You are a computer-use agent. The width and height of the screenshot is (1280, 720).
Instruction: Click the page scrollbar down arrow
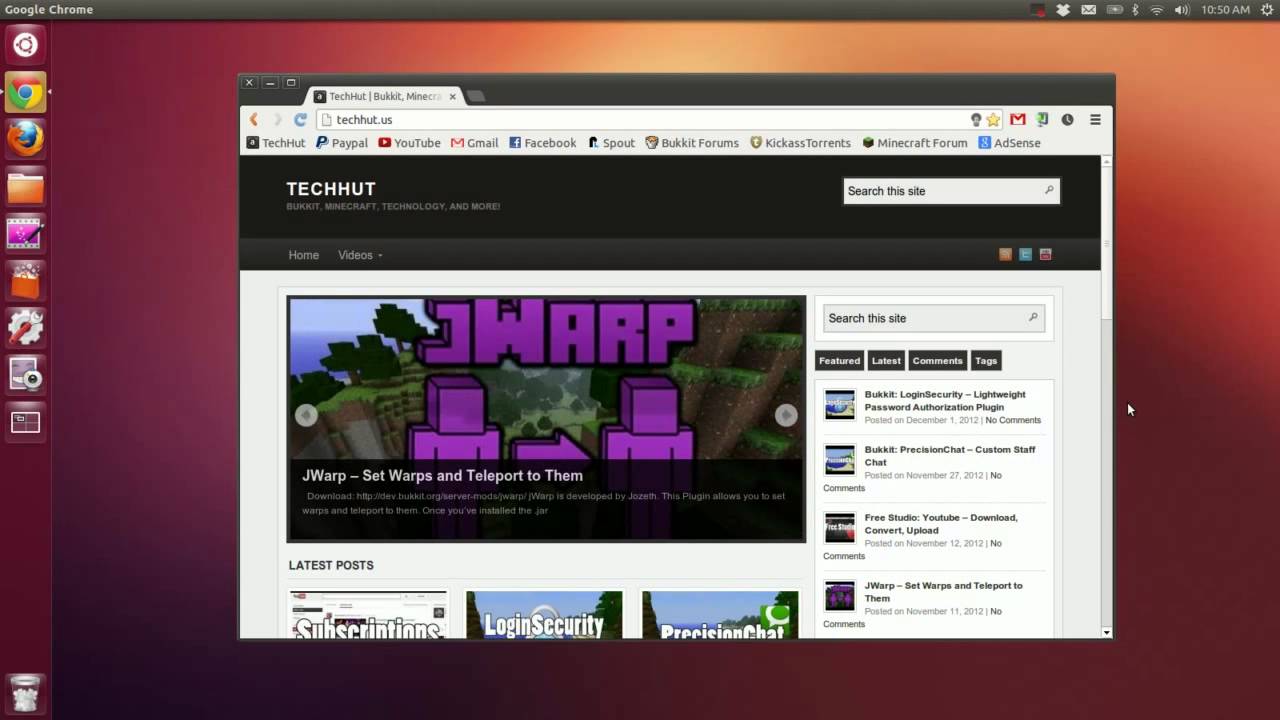1107,632
